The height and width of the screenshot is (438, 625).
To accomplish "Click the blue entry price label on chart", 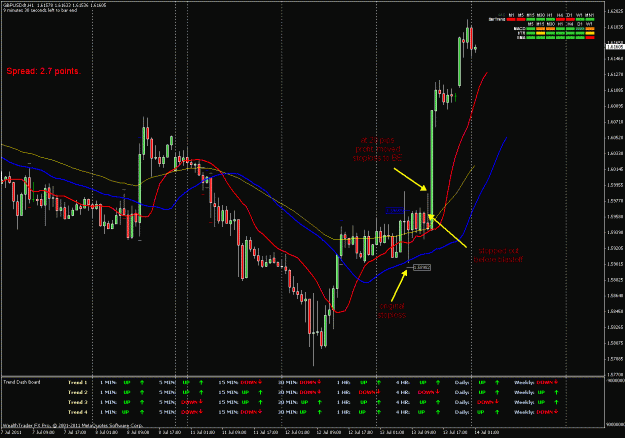I will point(395,210).
